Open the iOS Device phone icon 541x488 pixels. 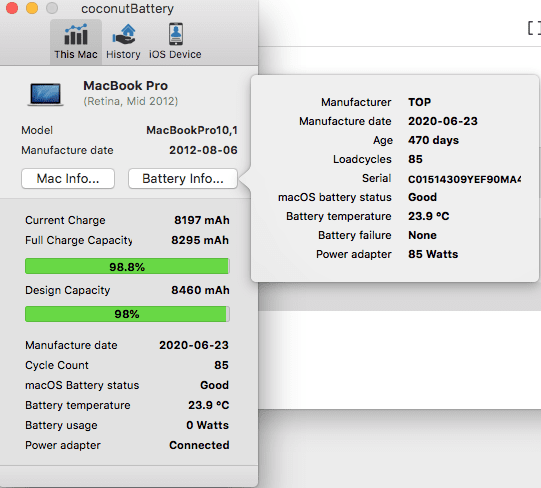tap(176, 34)
